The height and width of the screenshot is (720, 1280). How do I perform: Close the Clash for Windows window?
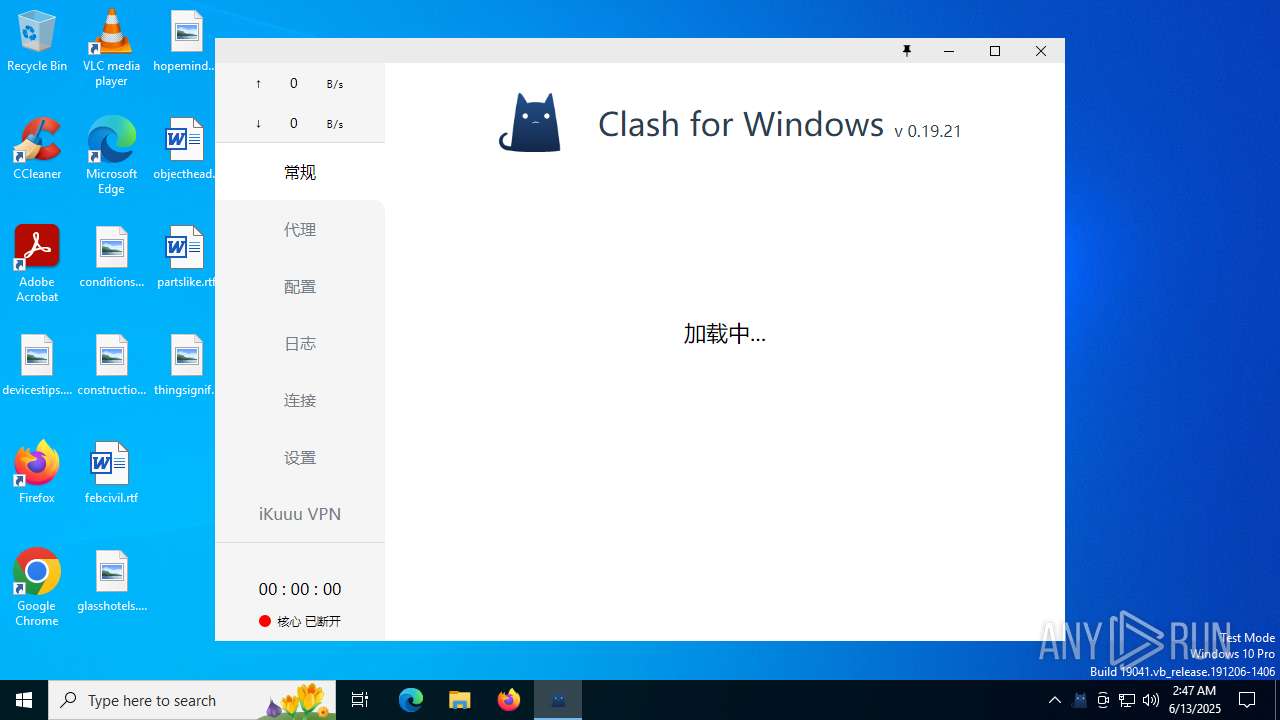point(1041,51)
